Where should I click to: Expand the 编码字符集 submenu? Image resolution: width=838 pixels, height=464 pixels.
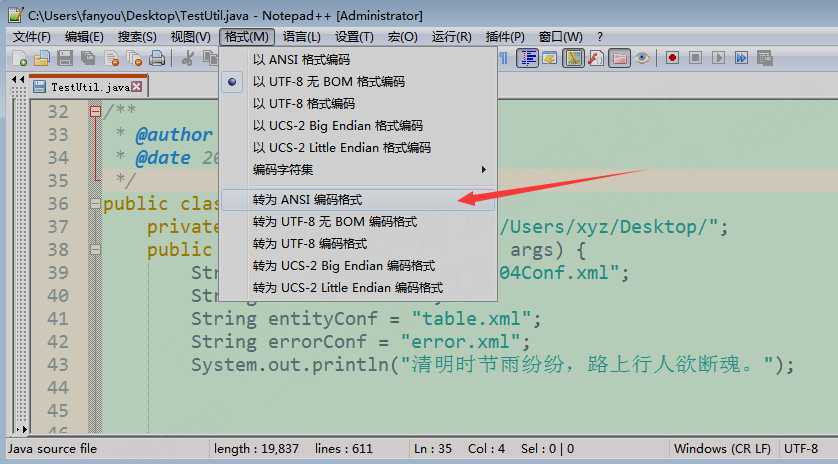(358, 169)
